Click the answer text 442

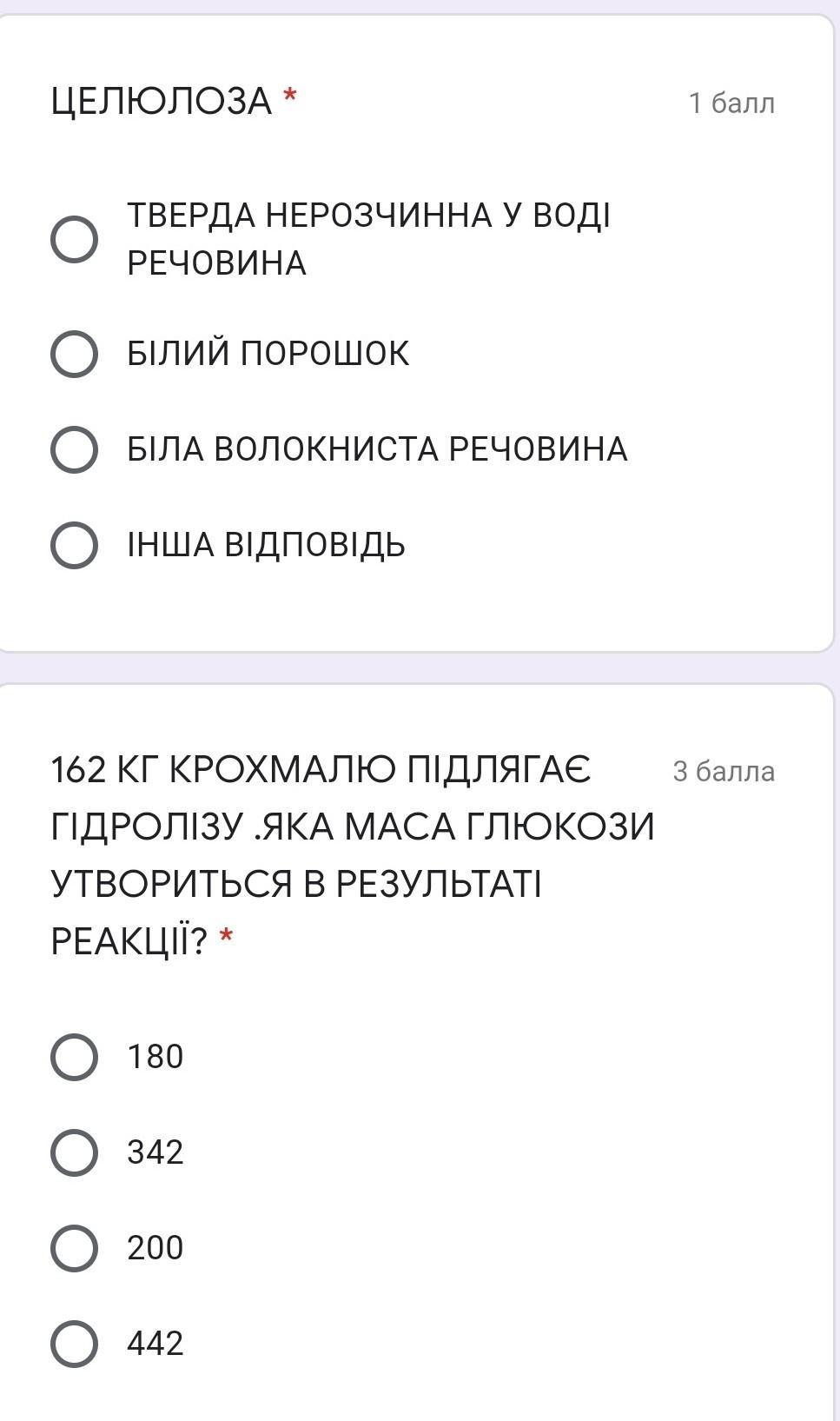pyautogui.click(x=155, y=1344)
